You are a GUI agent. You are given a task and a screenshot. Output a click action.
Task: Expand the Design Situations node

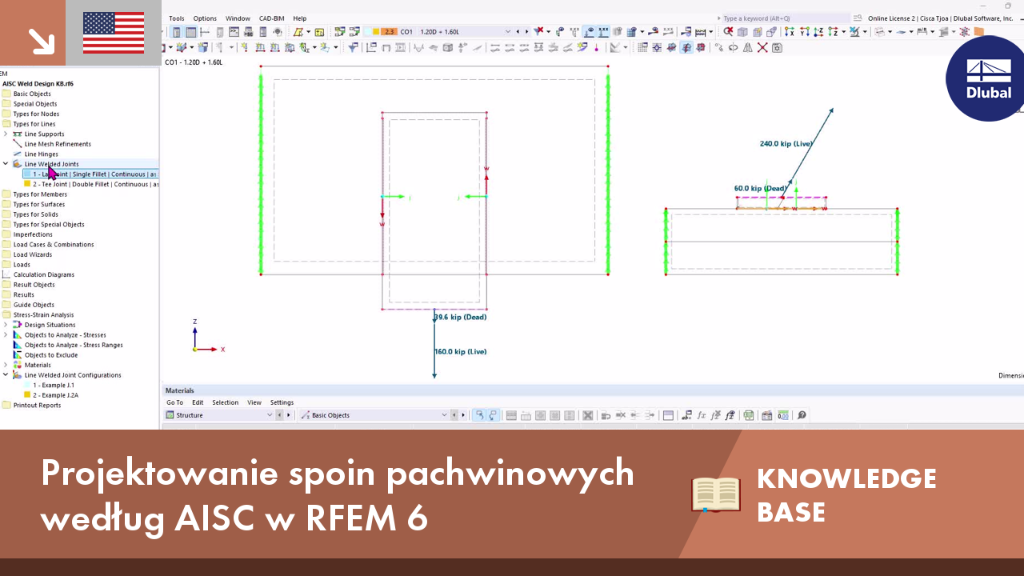(x=6, y=325)
